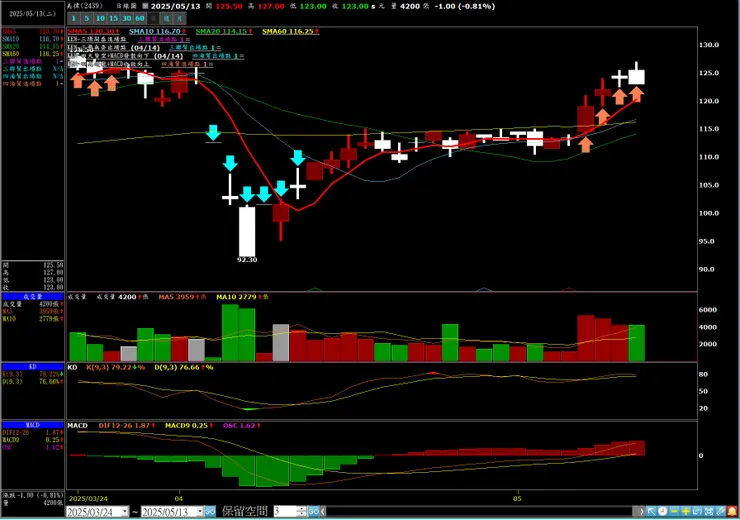Viewport: 740px width, 520px height.
Task: Click the reserved space number input field
Action: click(285, 512)
